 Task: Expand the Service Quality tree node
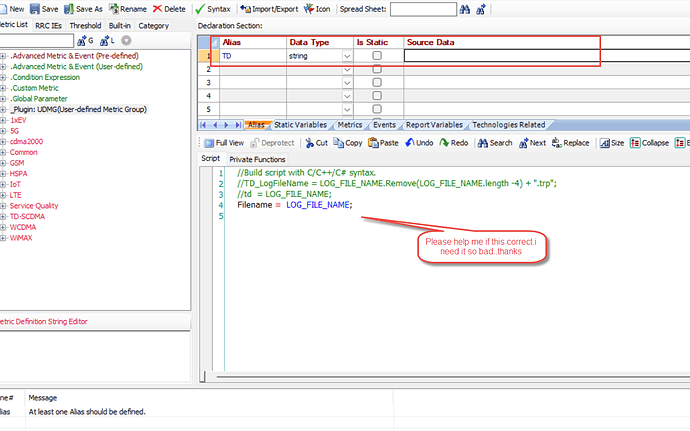[x=3, y=206]
